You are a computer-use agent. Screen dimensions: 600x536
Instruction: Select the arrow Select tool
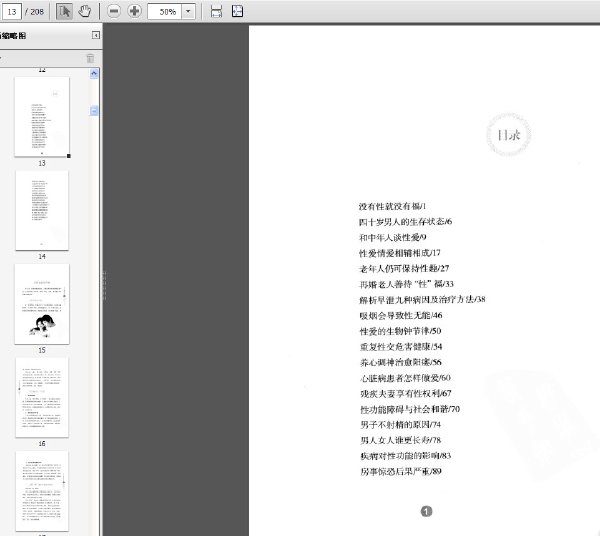click(x=64, y=11)
